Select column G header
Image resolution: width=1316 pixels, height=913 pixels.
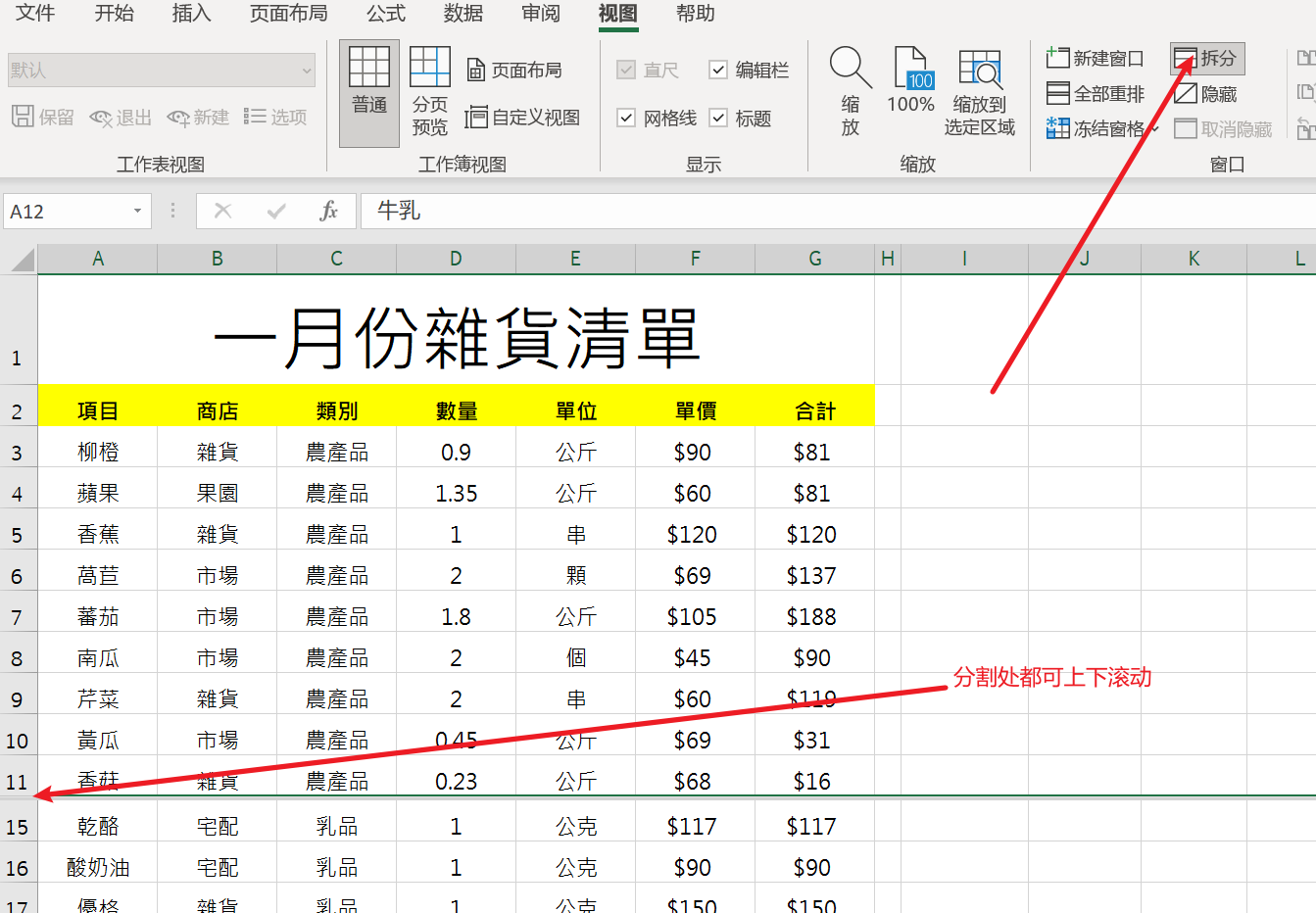click(x=814, y=259)
